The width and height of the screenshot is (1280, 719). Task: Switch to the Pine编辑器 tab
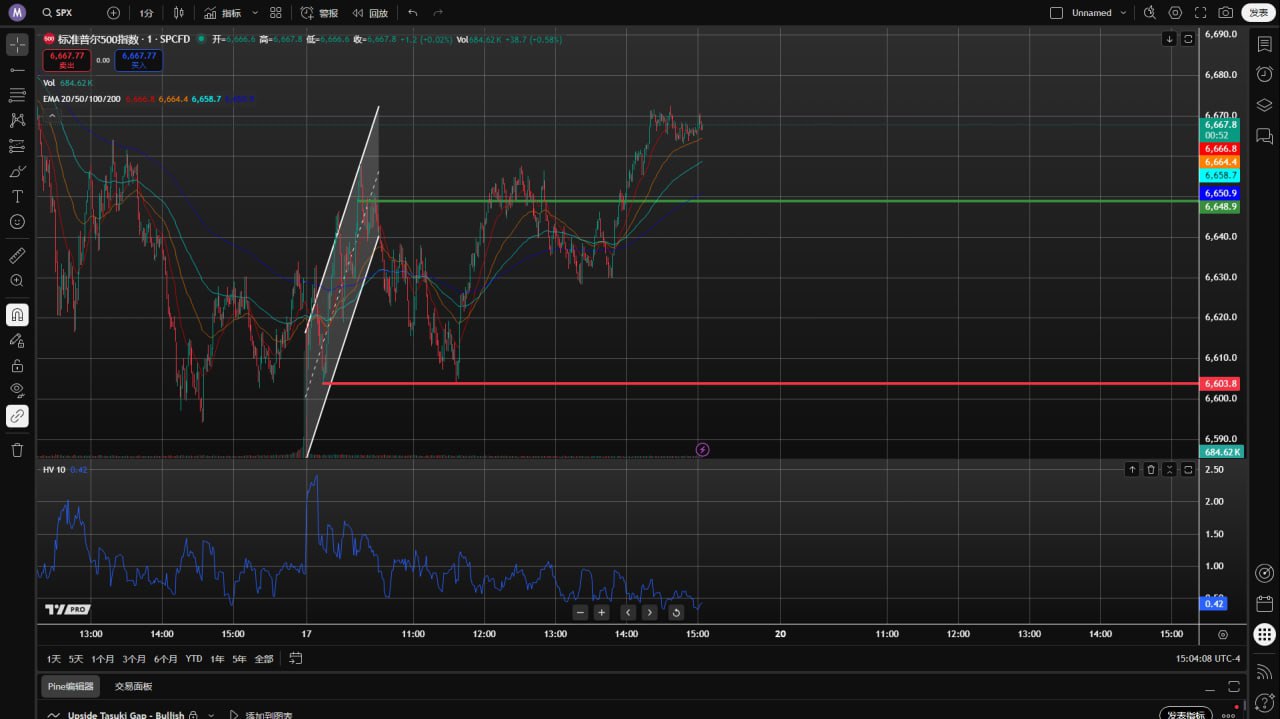[71, 686]
